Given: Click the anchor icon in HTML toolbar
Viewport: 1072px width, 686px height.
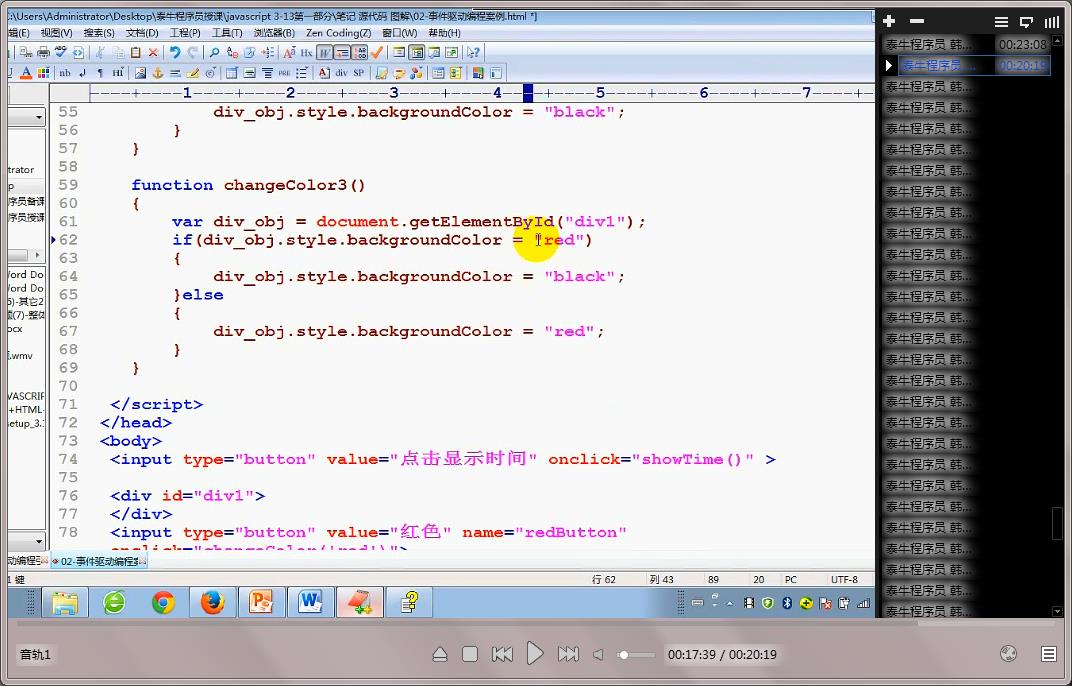Looking at the screenshot, I should (157, 72).
